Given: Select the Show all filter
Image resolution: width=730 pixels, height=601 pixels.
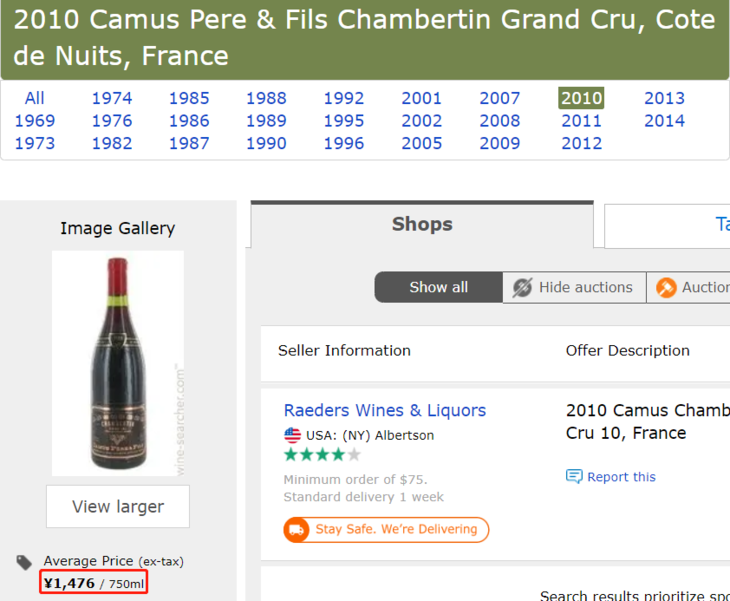Looking at the screenshot, I should pos(438,288).
